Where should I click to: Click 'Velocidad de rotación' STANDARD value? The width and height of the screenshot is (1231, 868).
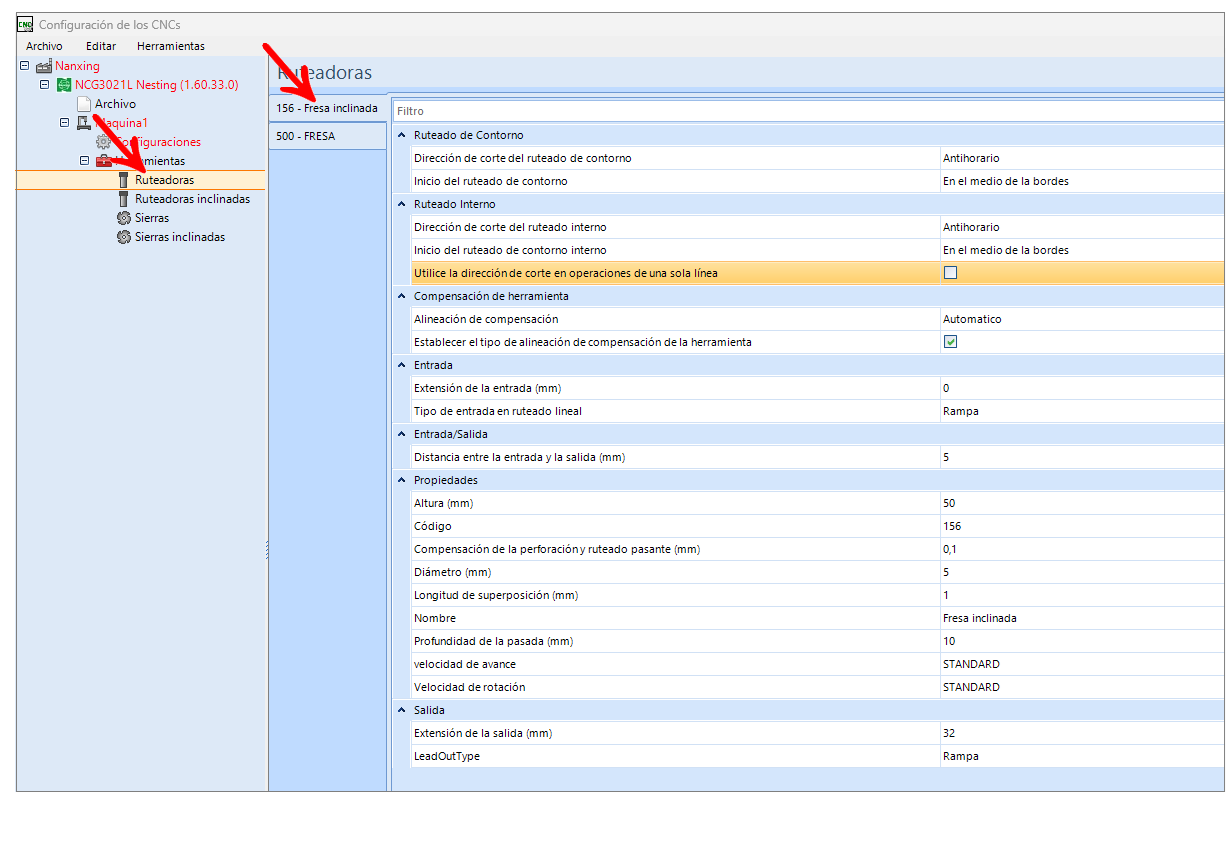(1082, 687)
